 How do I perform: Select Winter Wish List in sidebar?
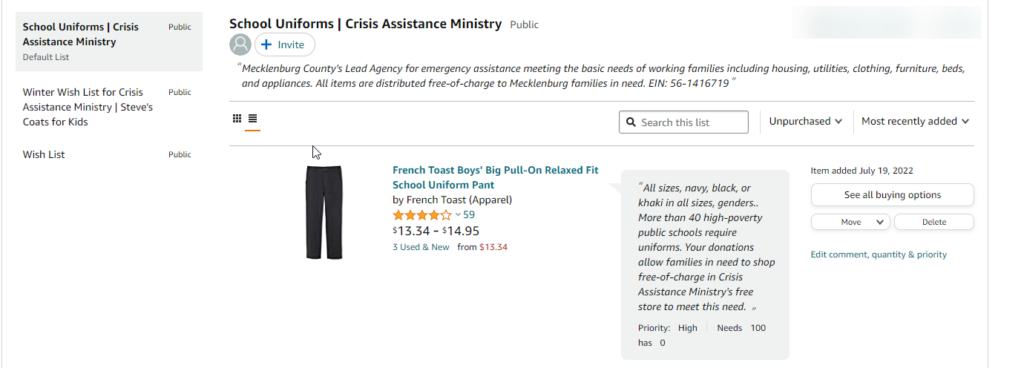109,107
